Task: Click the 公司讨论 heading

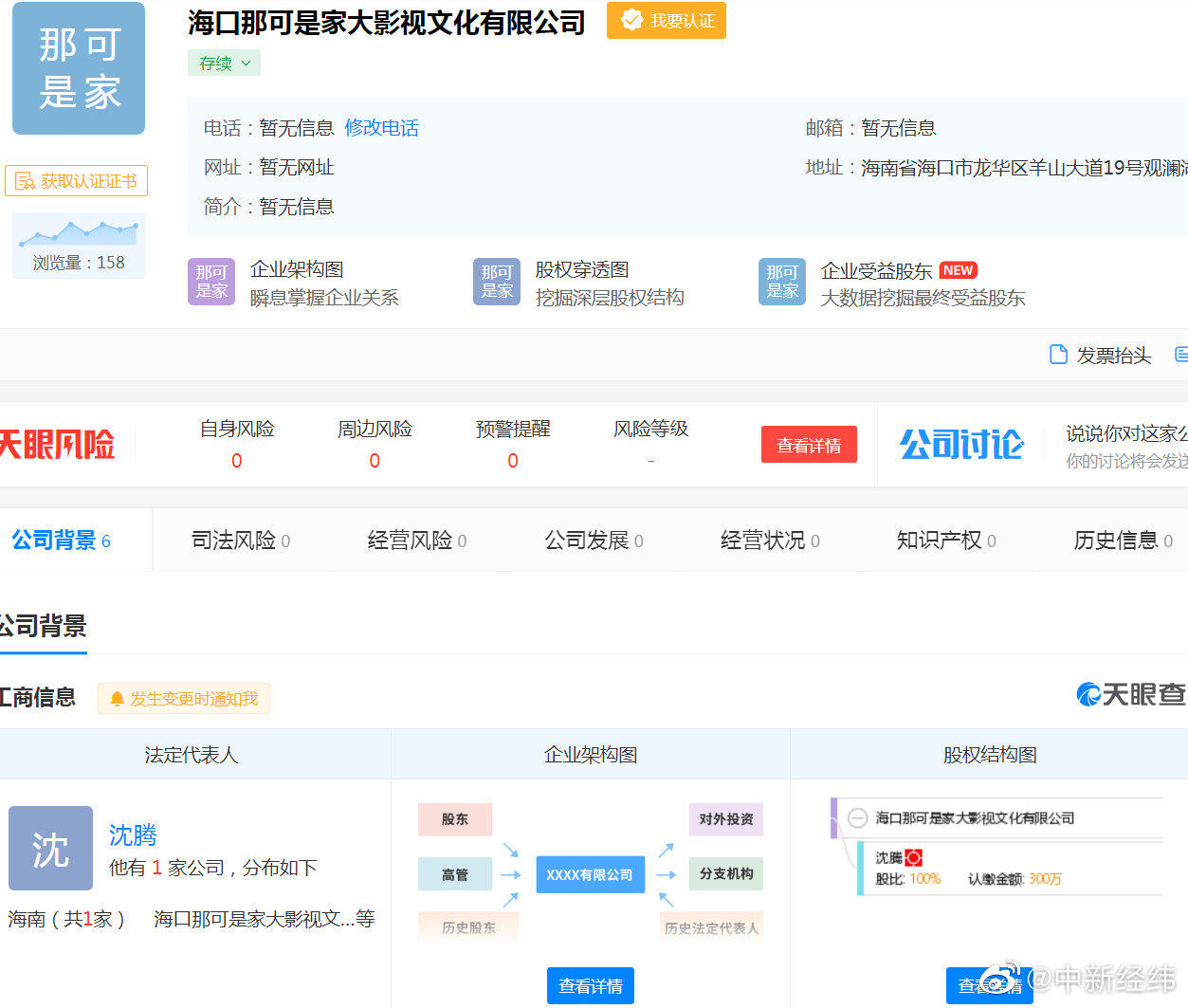Action: 961,444
